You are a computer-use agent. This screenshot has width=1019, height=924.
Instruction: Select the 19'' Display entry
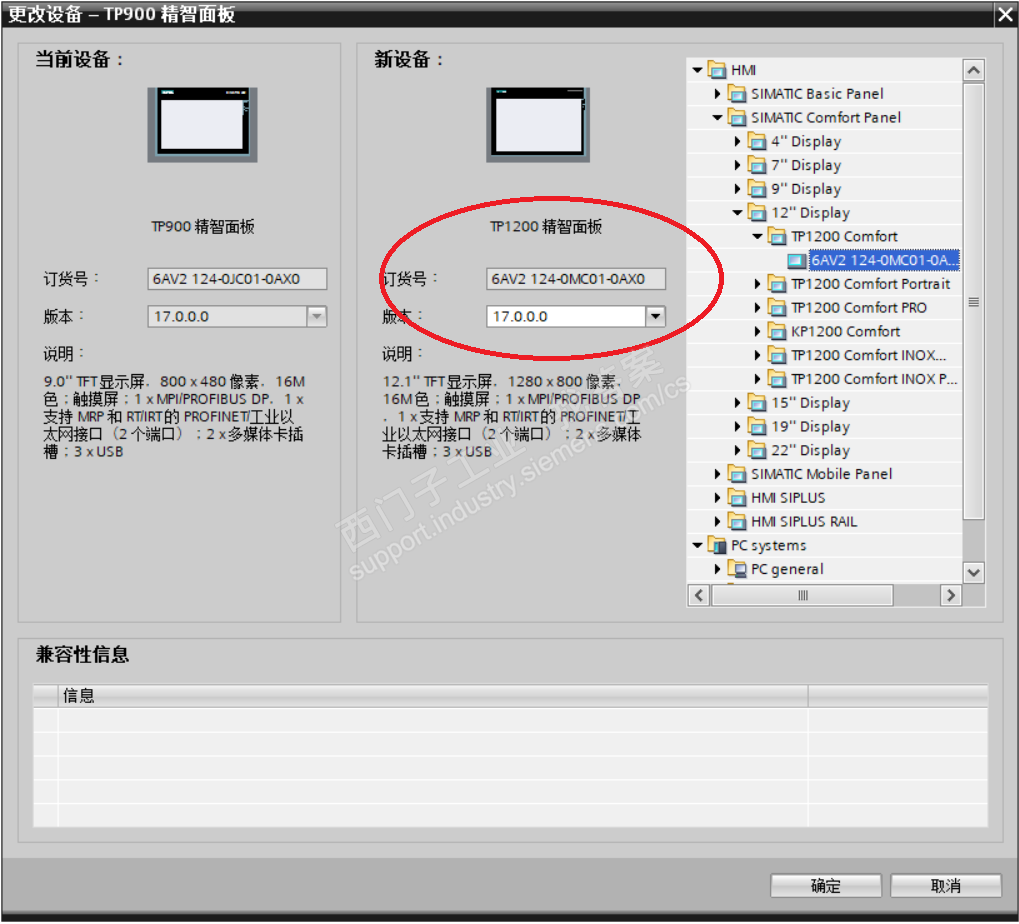pos(810,427)
